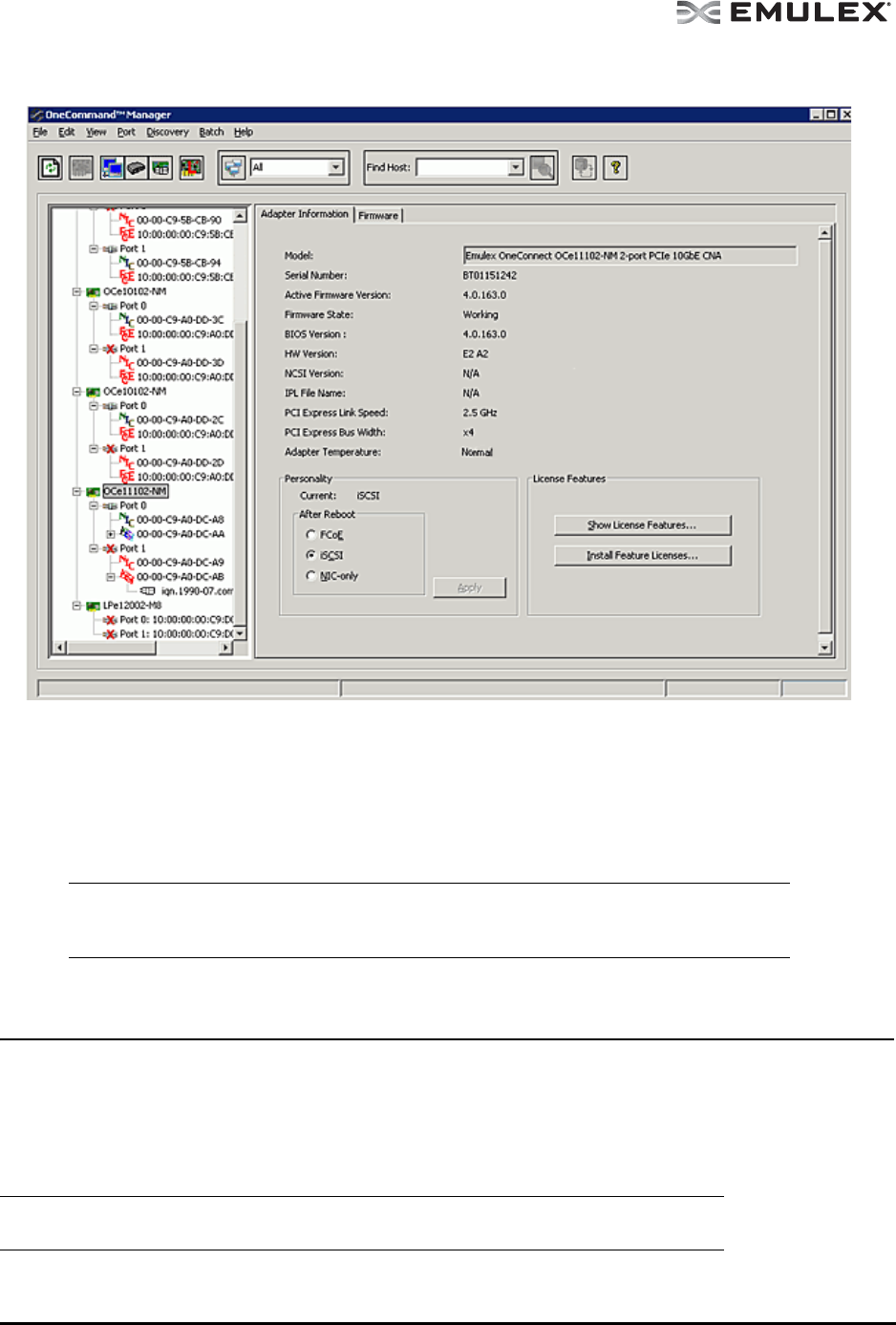The image size is (896, 1325).
Task: Select the iqn.1990-07.com target entry
Action: pos(197,591)
